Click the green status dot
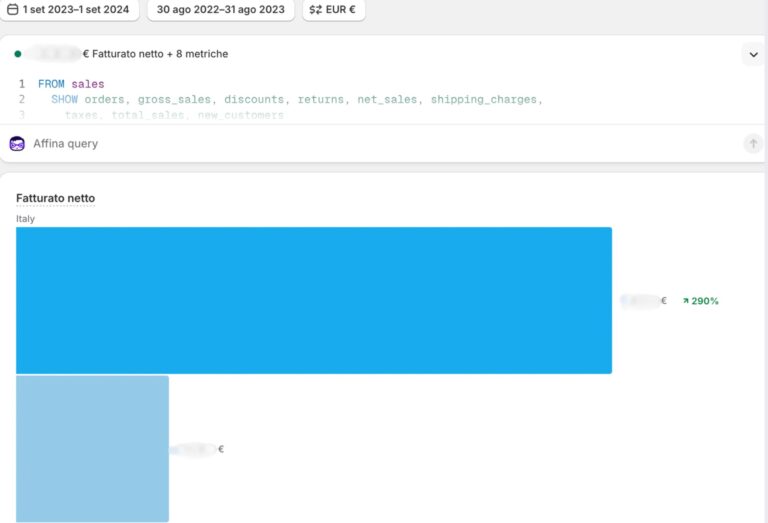 [x=18, y=54]
